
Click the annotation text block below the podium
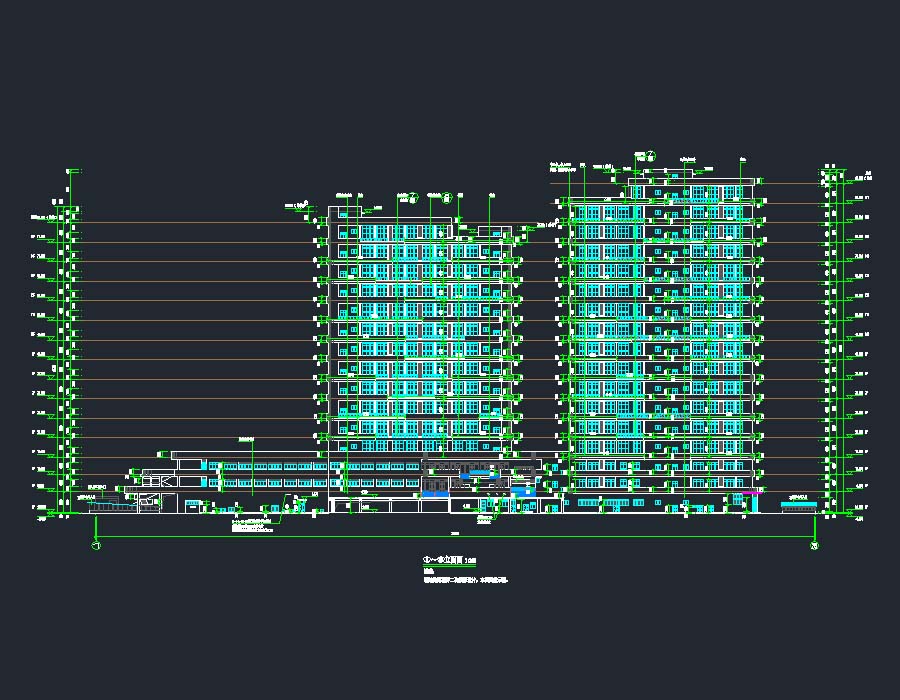point(250,526)
